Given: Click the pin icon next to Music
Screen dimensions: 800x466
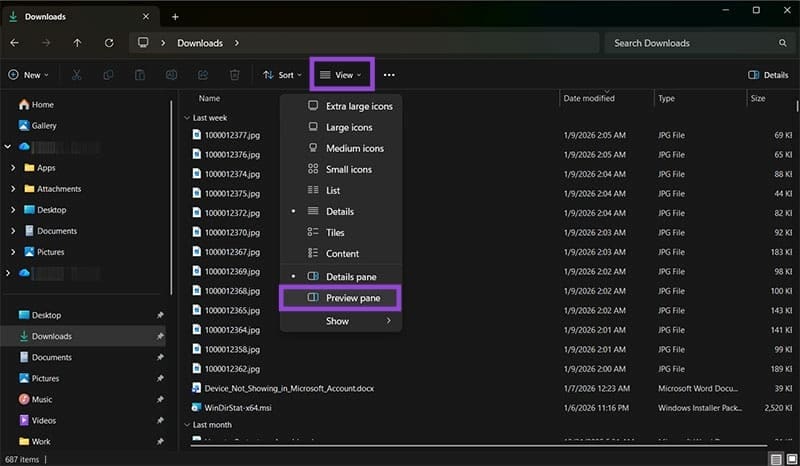Looking at the screenshot, I should pyautogui.click(x=160, y=400).
